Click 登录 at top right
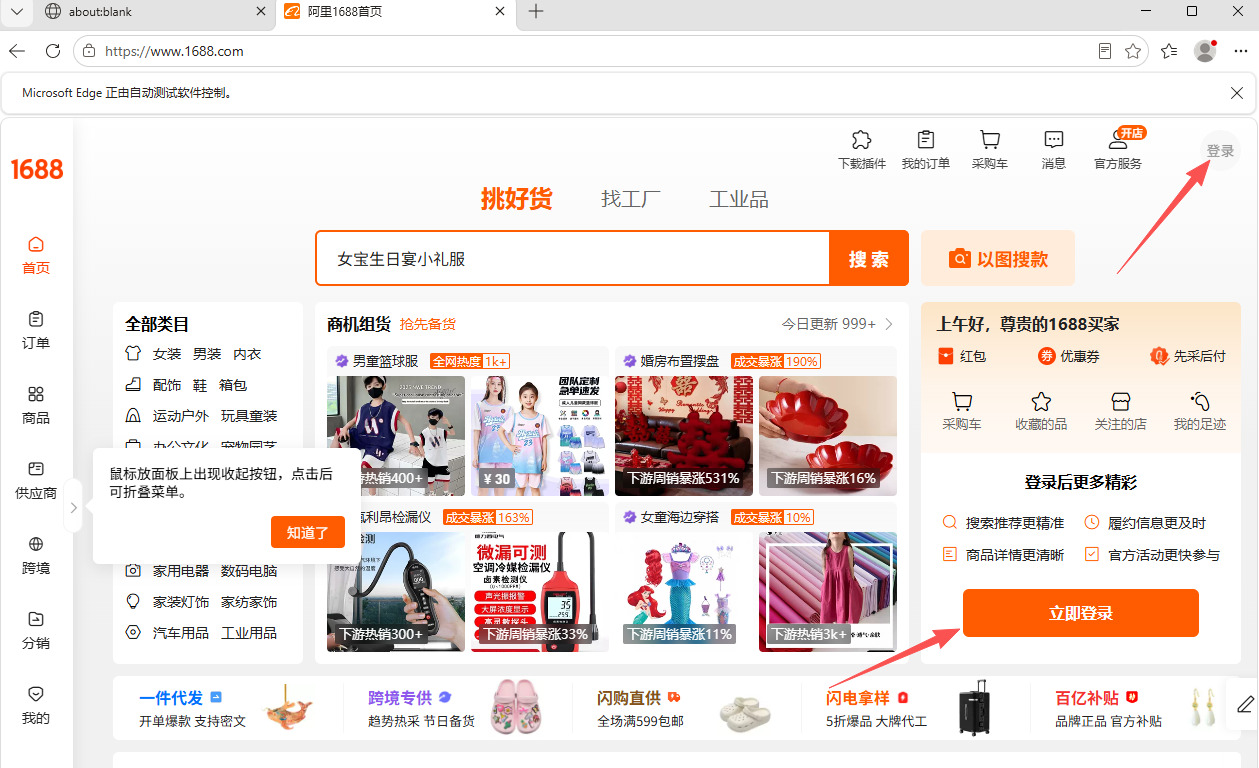1259x768 pixels. (1220, 151)
